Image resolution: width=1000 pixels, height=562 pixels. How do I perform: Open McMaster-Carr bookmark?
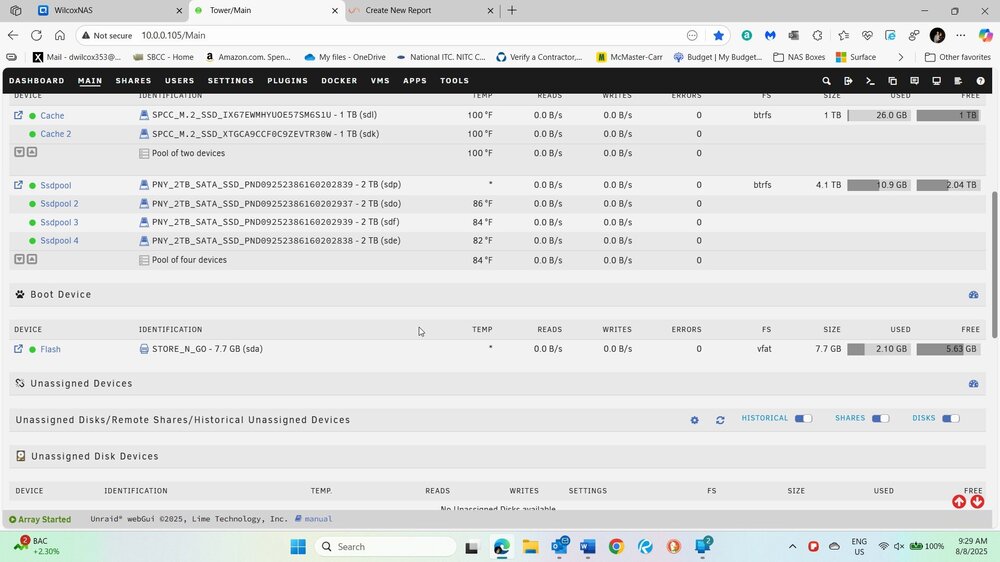pos(629,57)
